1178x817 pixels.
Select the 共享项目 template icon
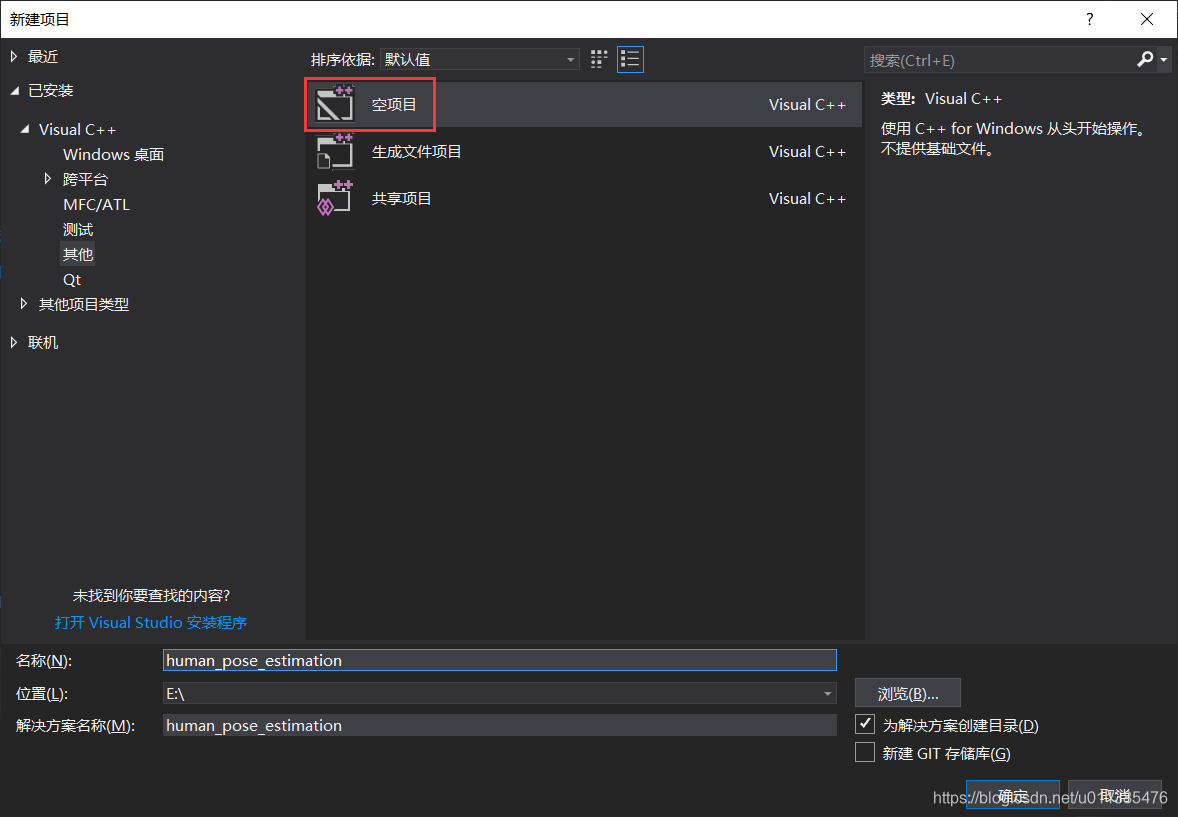click(x=335, y=198)
